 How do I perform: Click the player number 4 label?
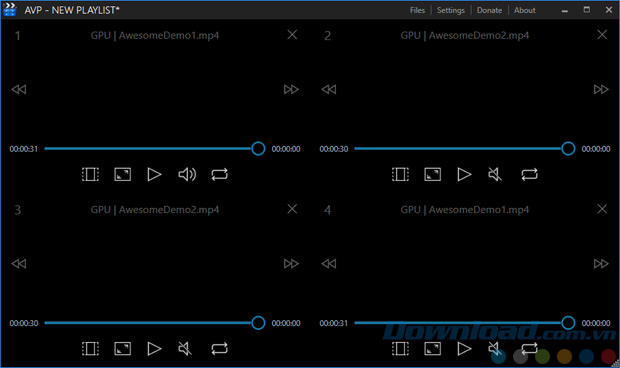click(327, 210)
